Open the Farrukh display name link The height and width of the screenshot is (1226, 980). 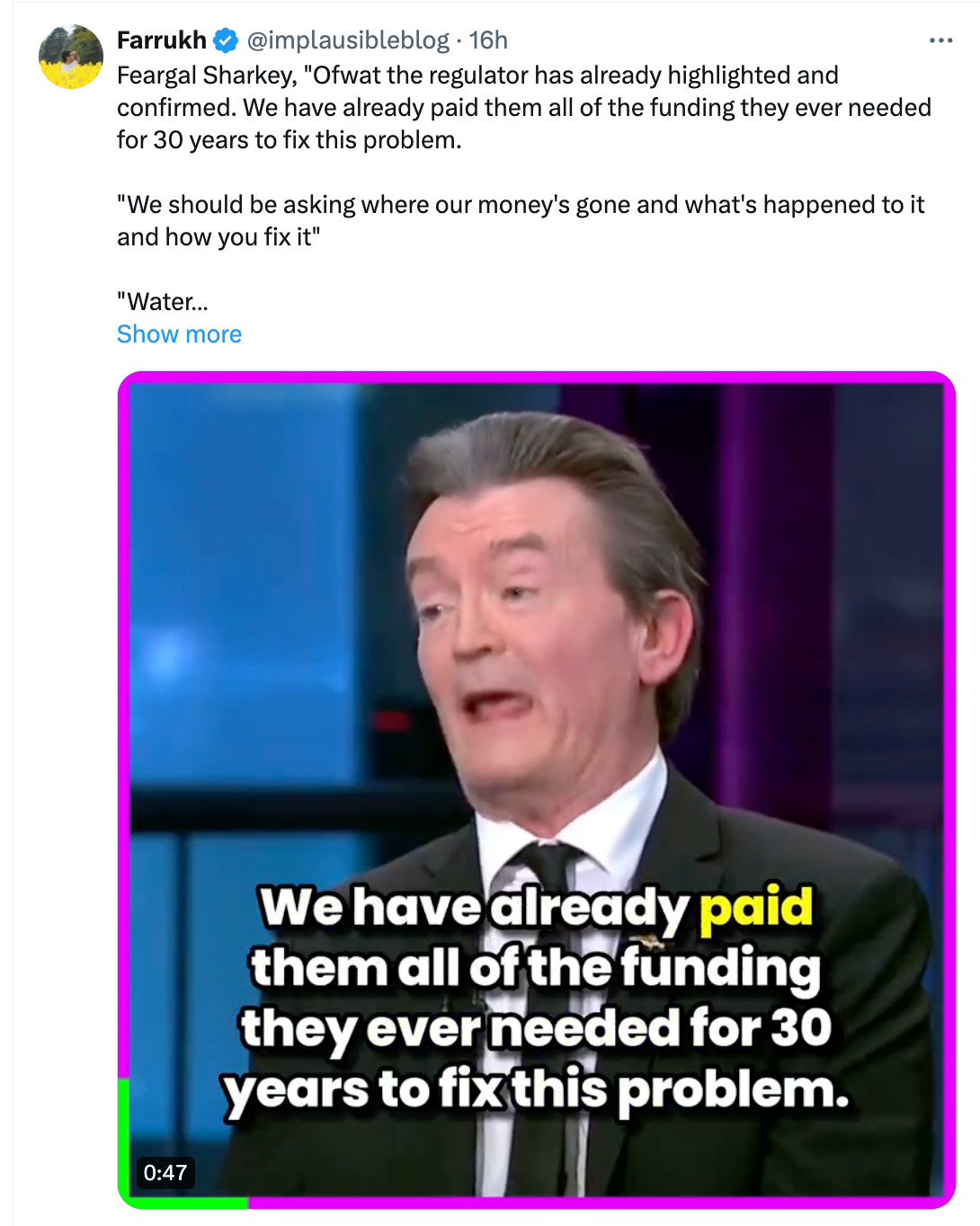pos(162,40)
